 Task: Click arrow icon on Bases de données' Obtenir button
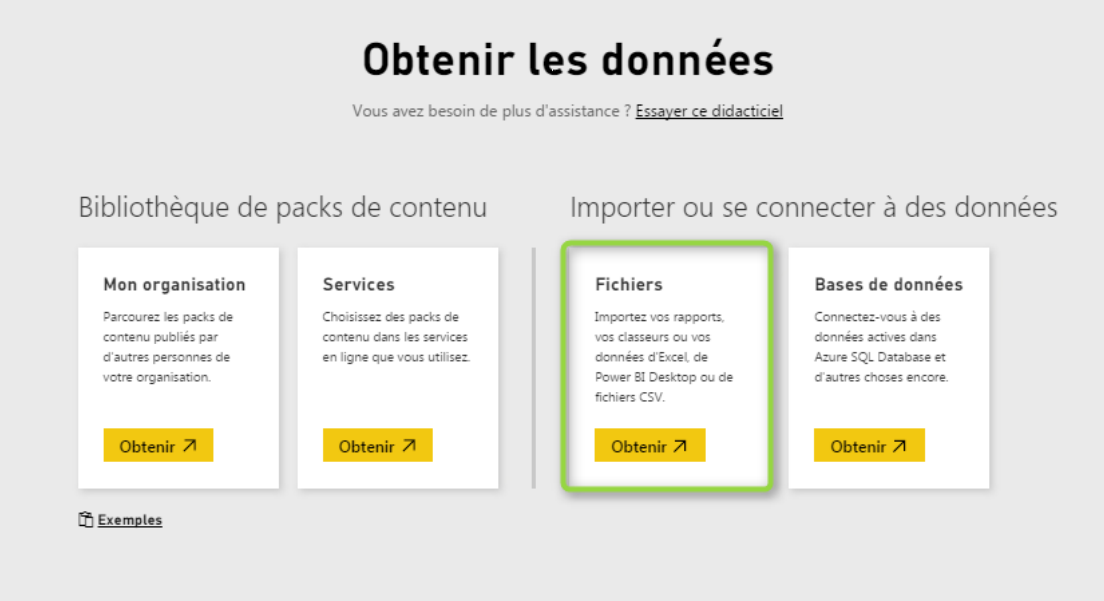(x=900, y=446)
